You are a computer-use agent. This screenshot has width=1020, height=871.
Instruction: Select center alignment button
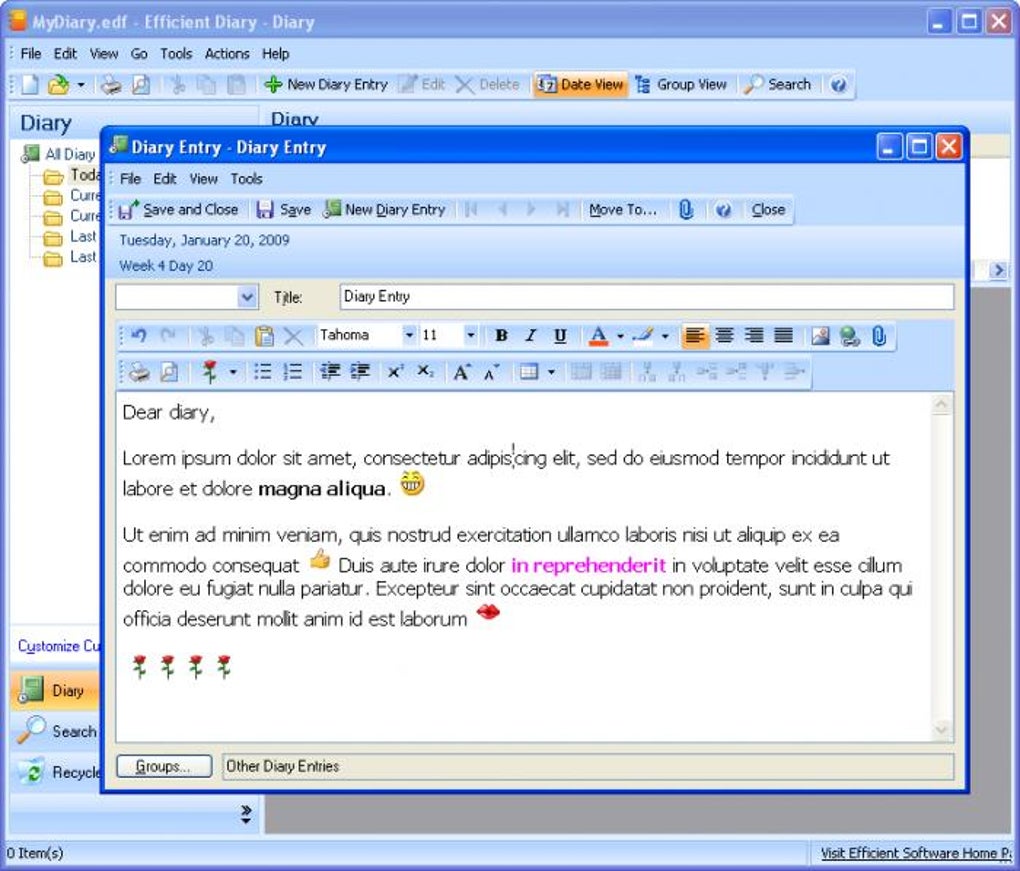(x=725, y=336)
